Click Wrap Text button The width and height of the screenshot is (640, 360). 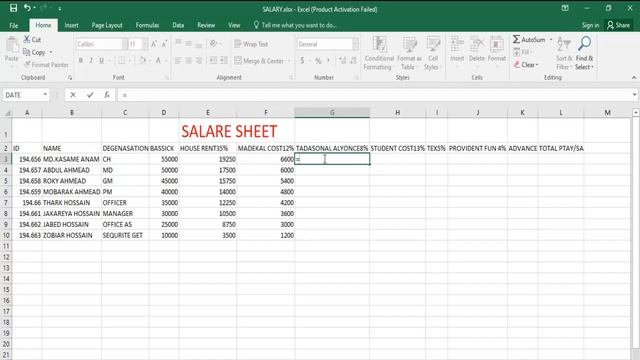click(x=251, y=44)
